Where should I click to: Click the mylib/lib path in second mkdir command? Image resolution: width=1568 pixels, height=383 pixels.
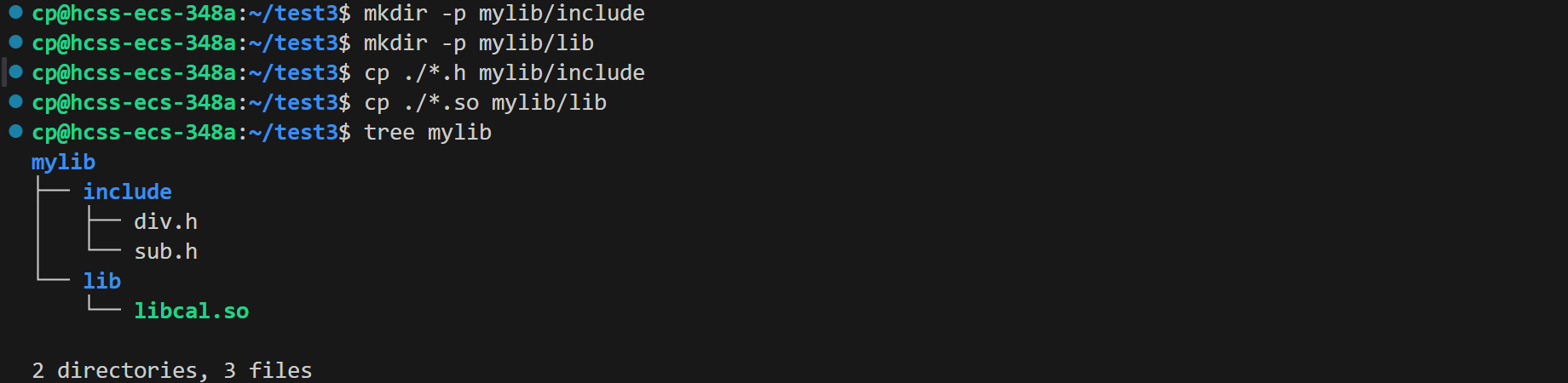pyautogui.click(x=536, y=43)
